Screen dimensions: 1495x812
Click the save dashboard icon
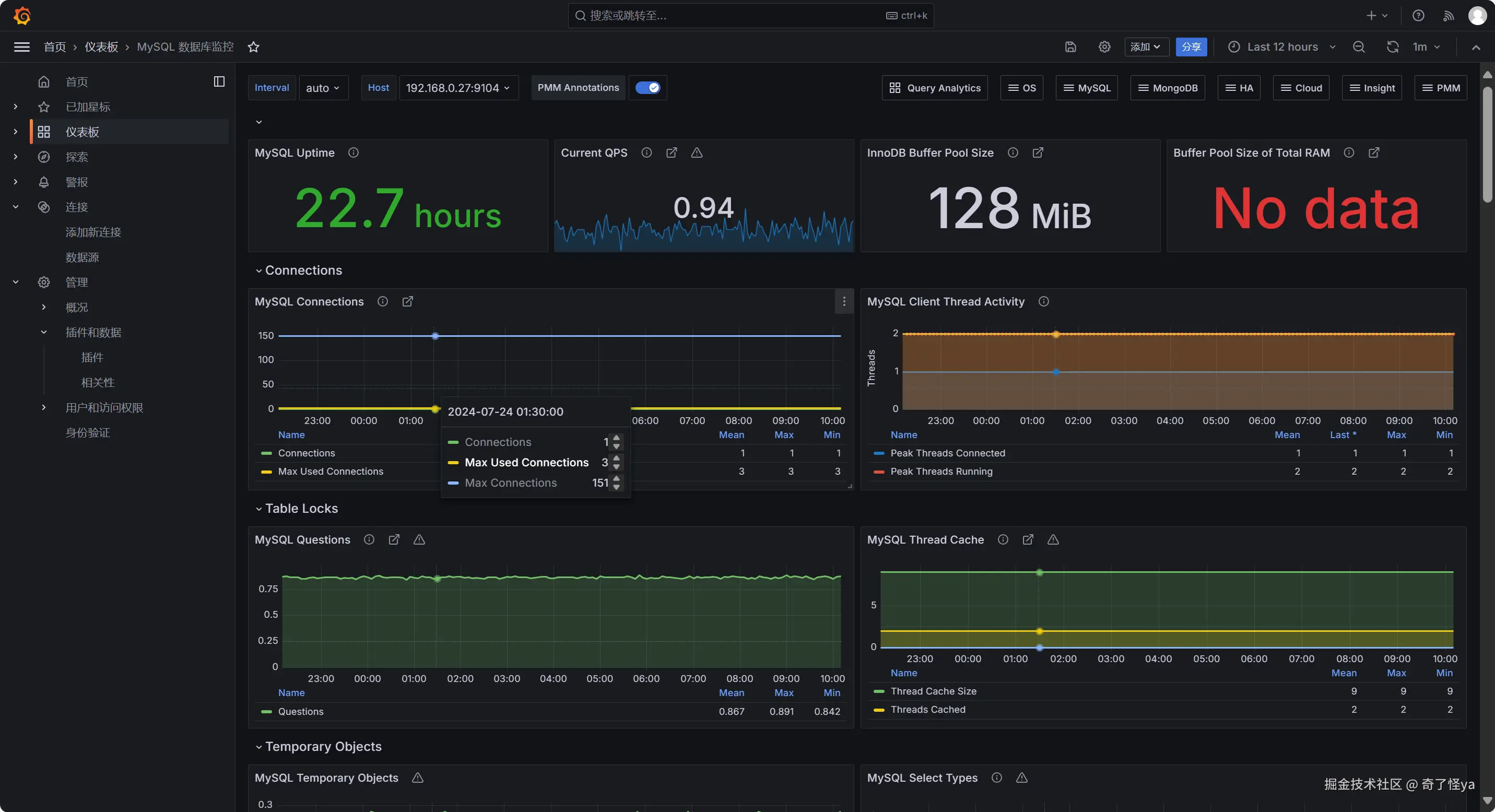click(x=1070, y=47)
